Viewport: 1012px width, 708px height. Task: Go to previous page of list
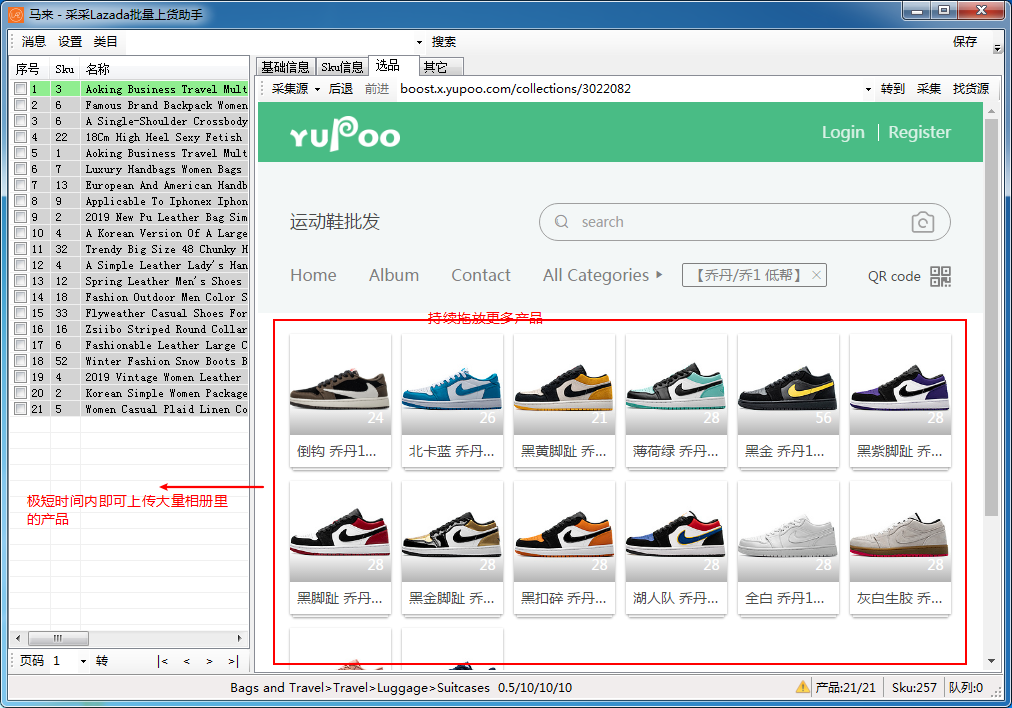tap(187, 661)
